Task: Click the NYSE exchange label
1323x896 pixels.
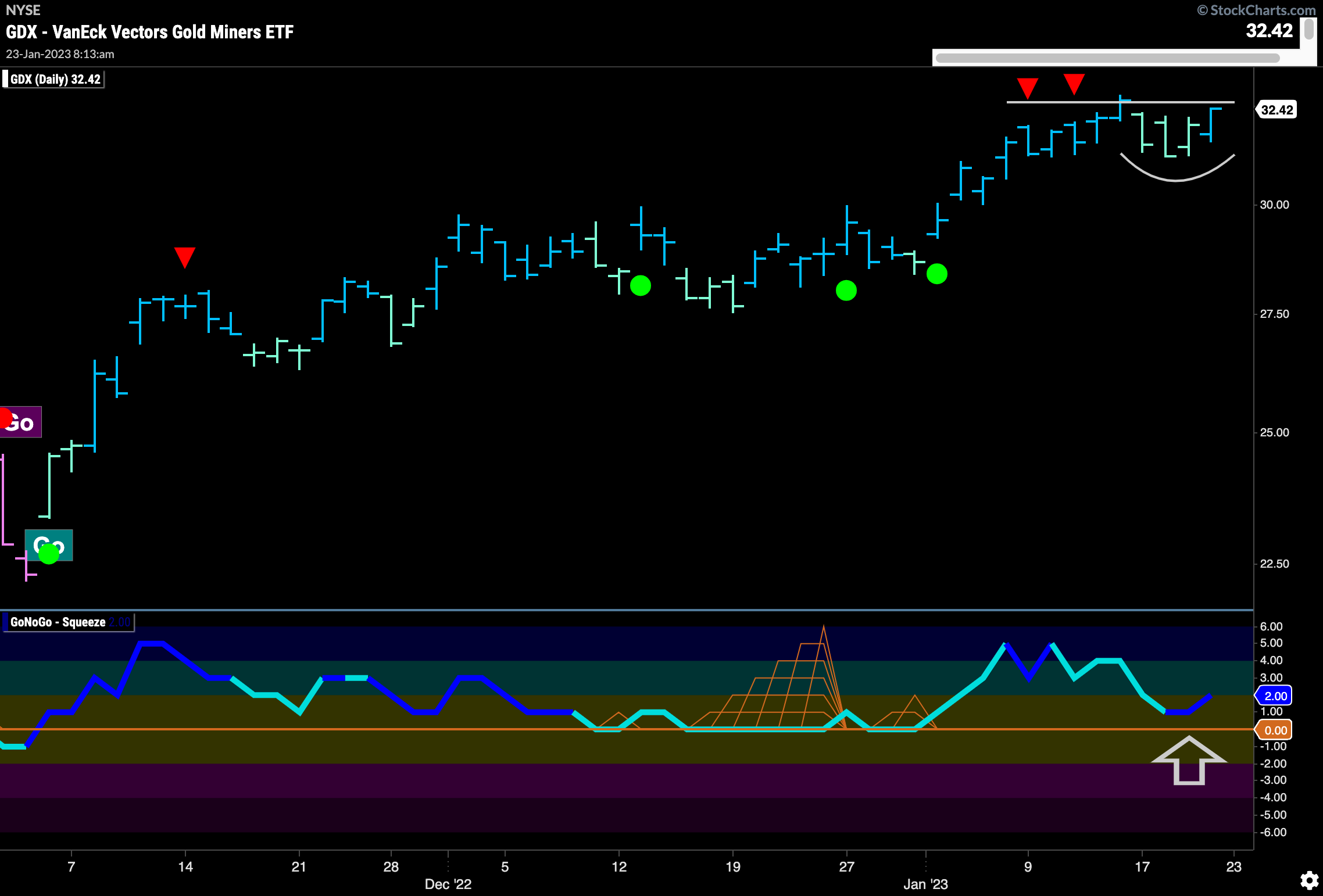Action: (23, 10)
